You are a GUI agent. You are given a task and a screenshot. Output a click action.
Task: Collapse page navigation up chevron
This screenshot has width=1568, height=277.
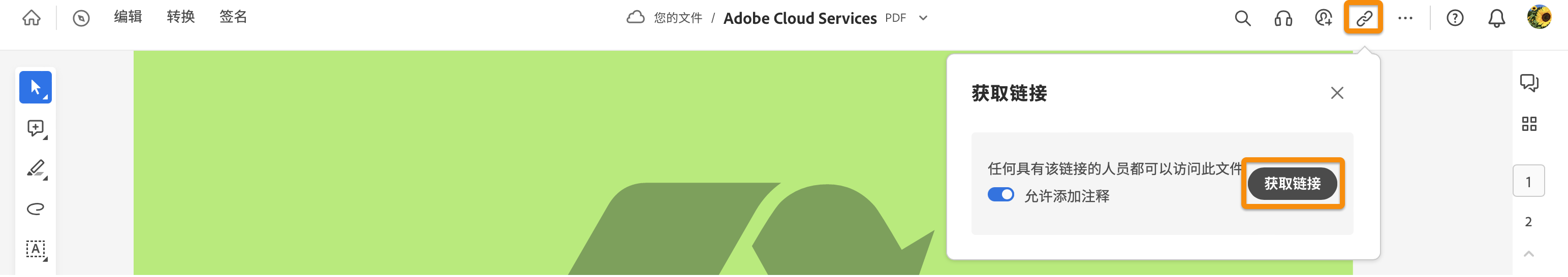[1528, 254]
